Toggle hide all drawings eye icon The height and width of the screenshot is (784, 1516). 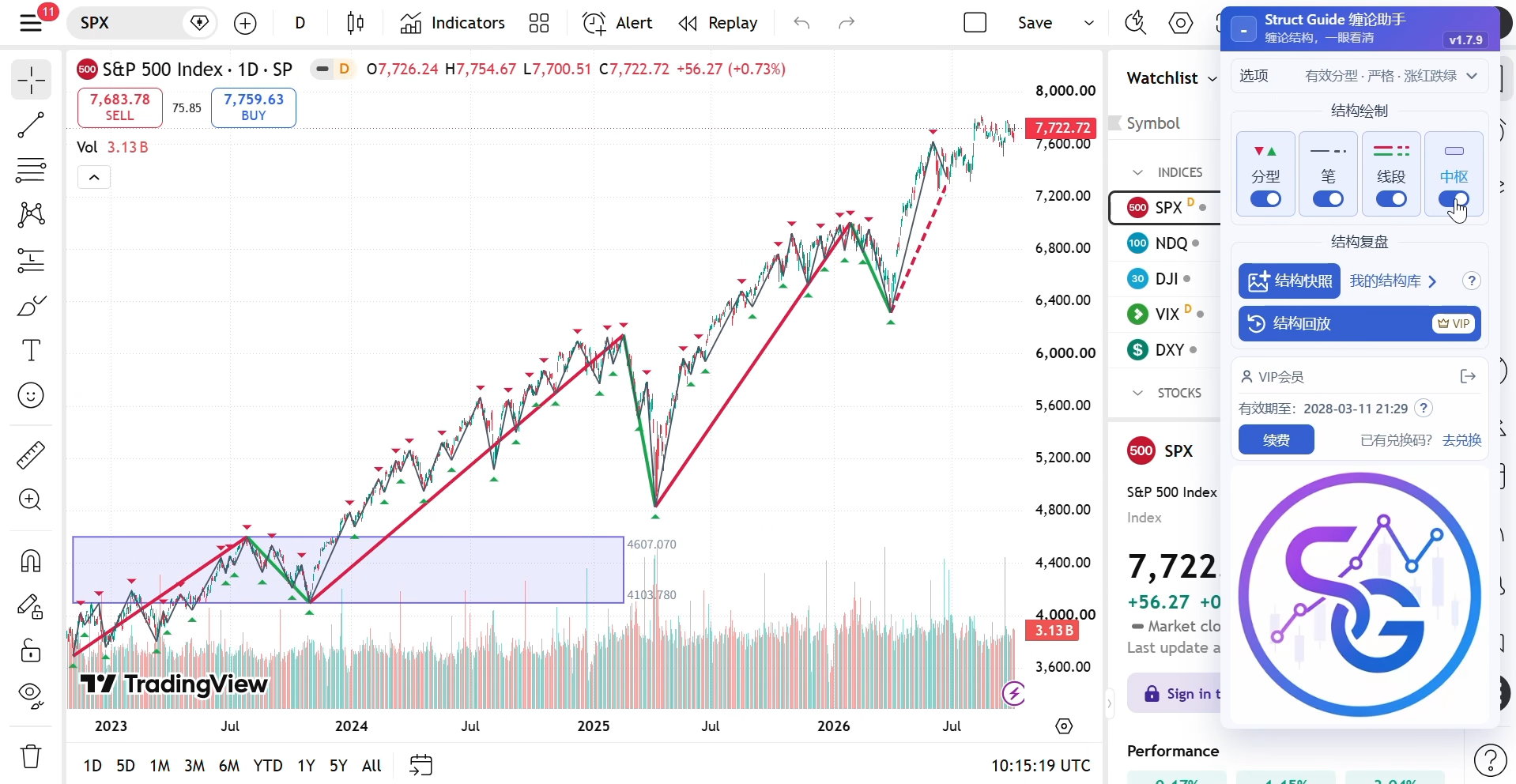coord(31,696)
